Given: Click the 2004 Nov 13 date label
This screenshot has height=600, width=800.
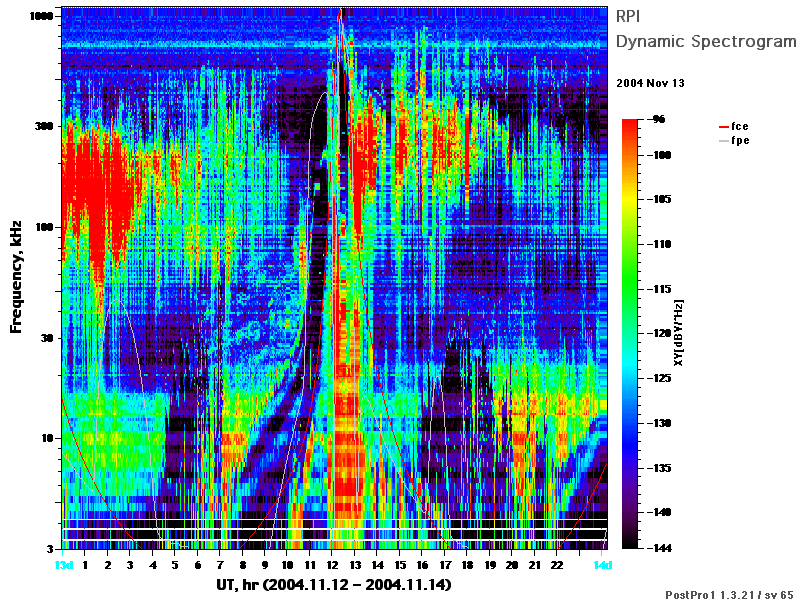Looking at the screenshot, I should click(x=651, y=83).
